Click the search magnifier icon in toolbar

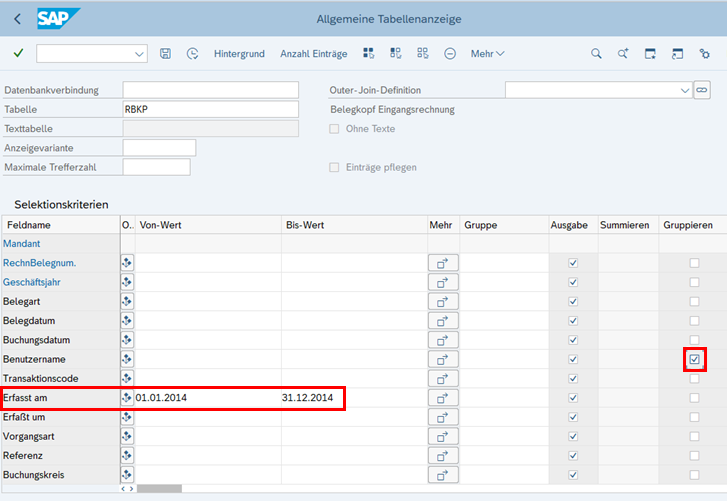pos(596,53)
